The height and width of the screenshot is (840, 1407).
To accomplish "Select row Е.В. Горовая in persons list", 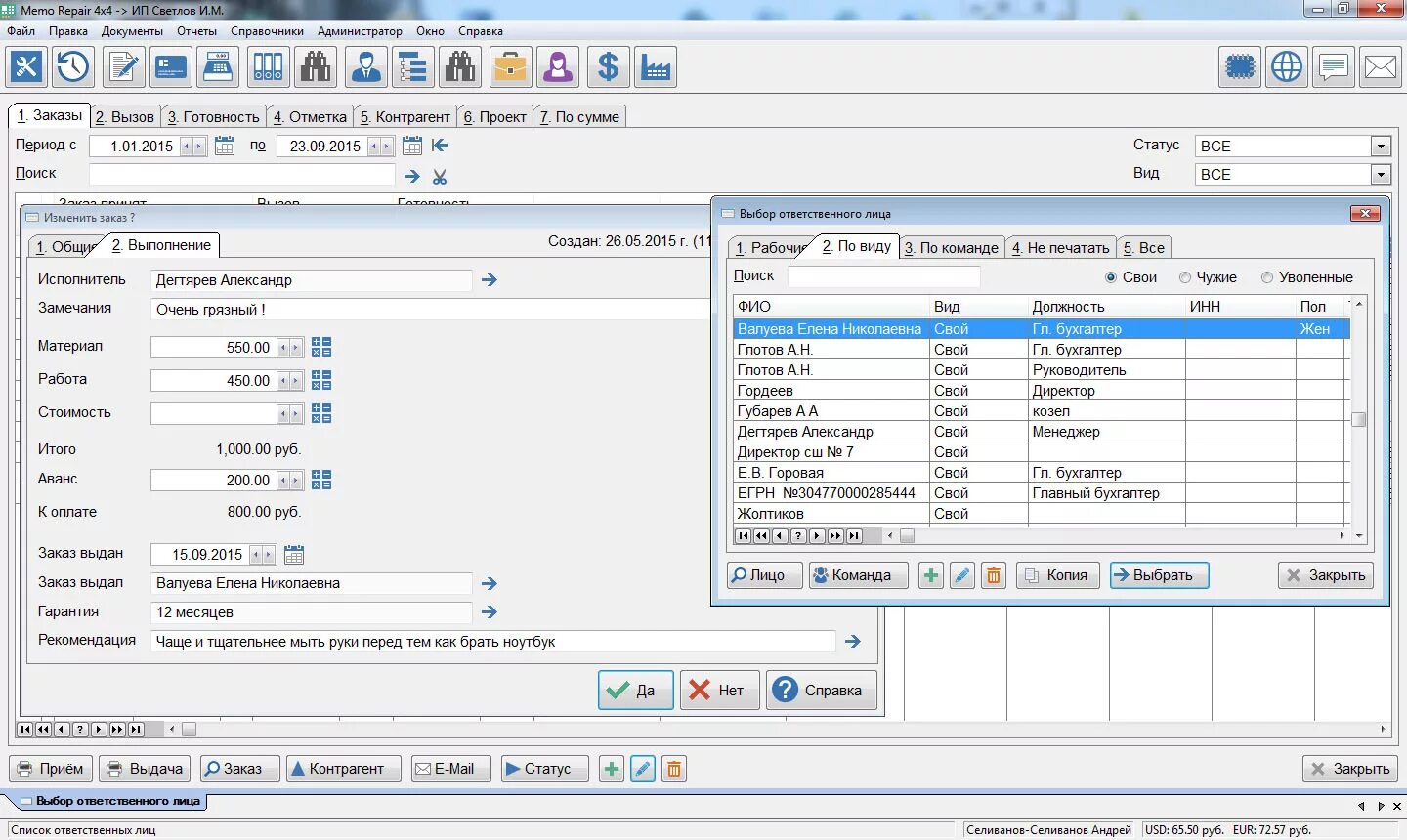I will [x=1042, y=473].
